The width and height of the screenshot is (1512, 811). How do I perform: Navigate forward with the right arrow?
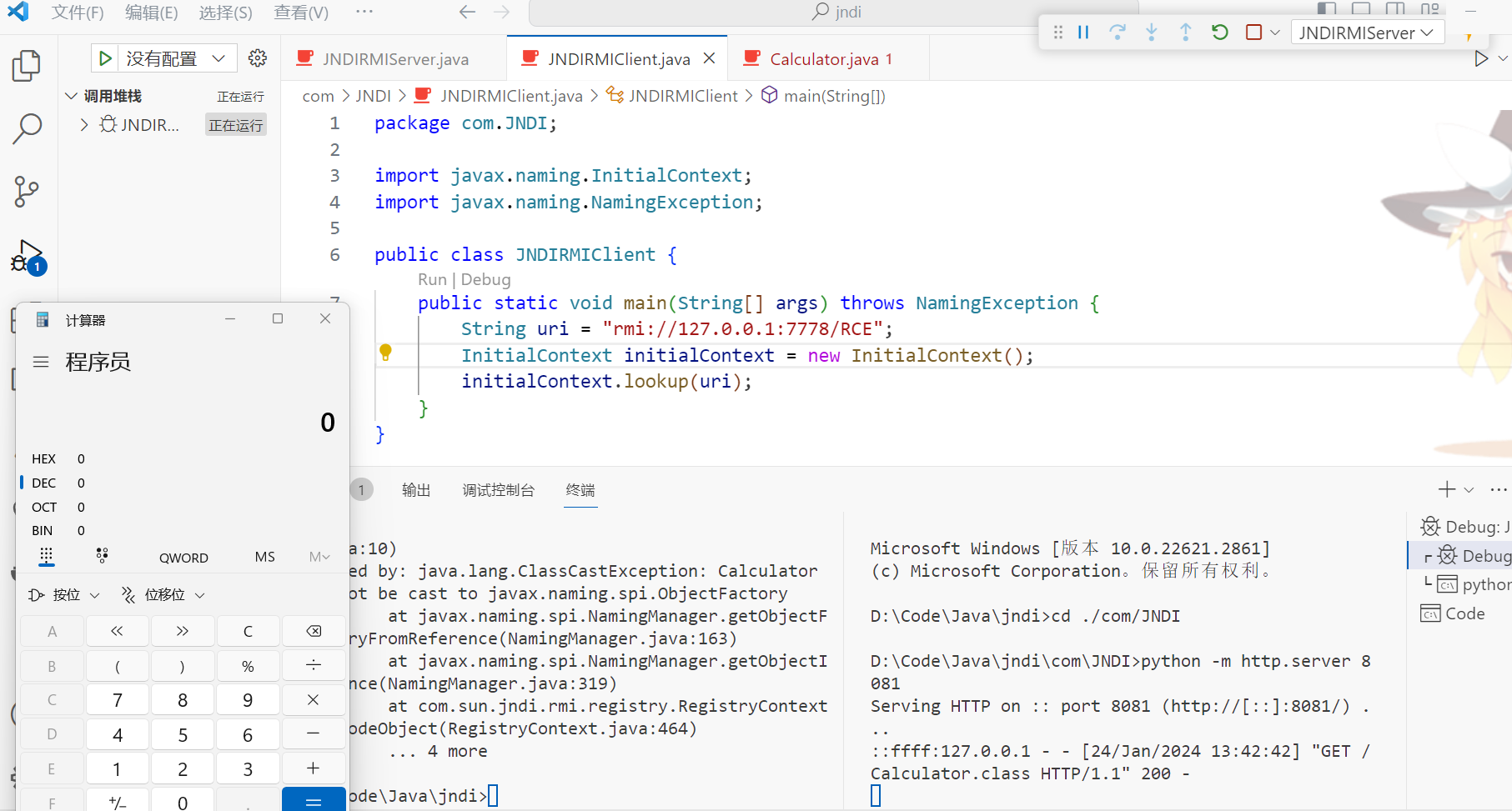click(x=501, y=12)
